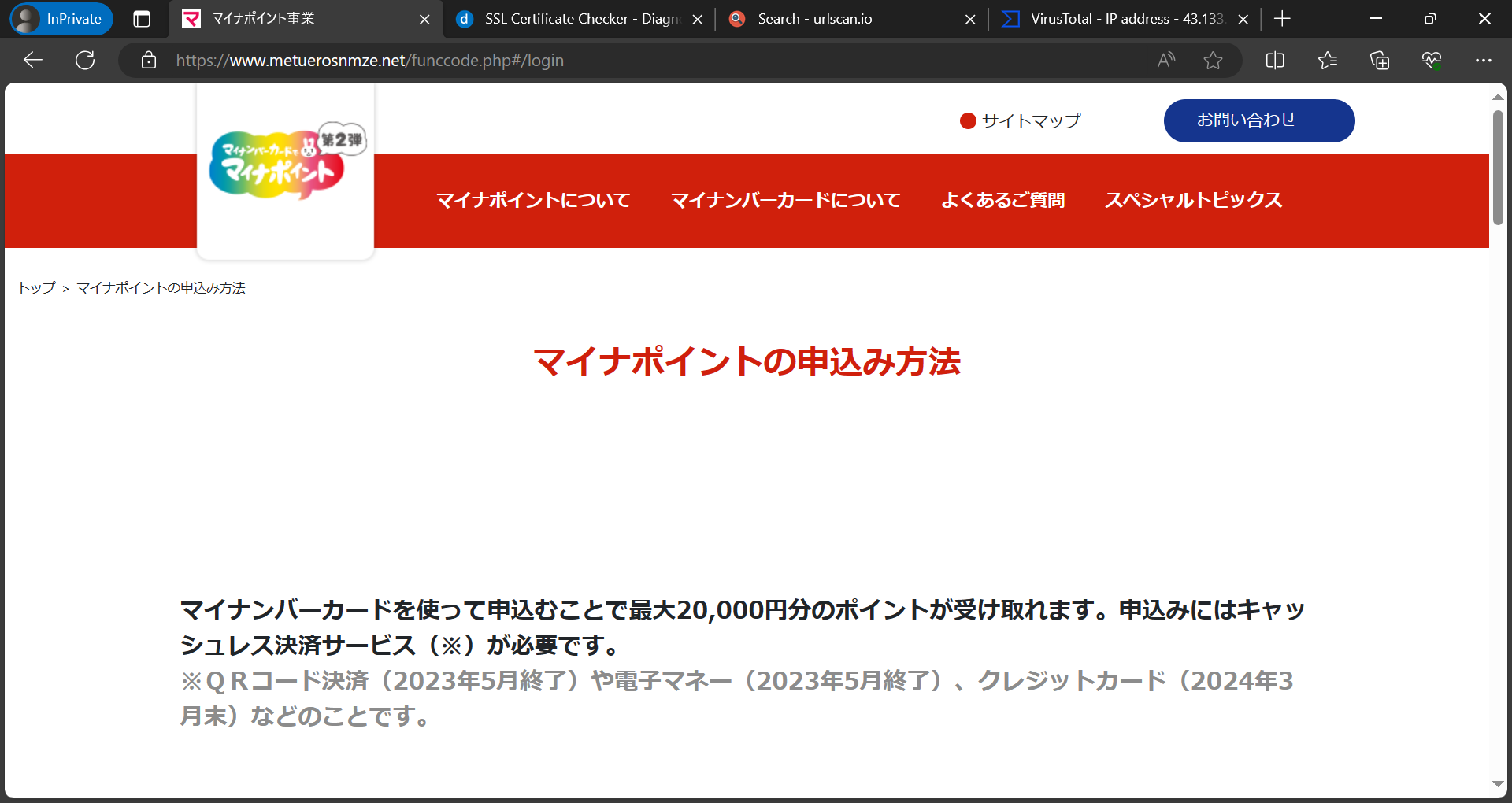
Task: Close the マイナポイント事業 tab
Action: [x=424, y=19]
